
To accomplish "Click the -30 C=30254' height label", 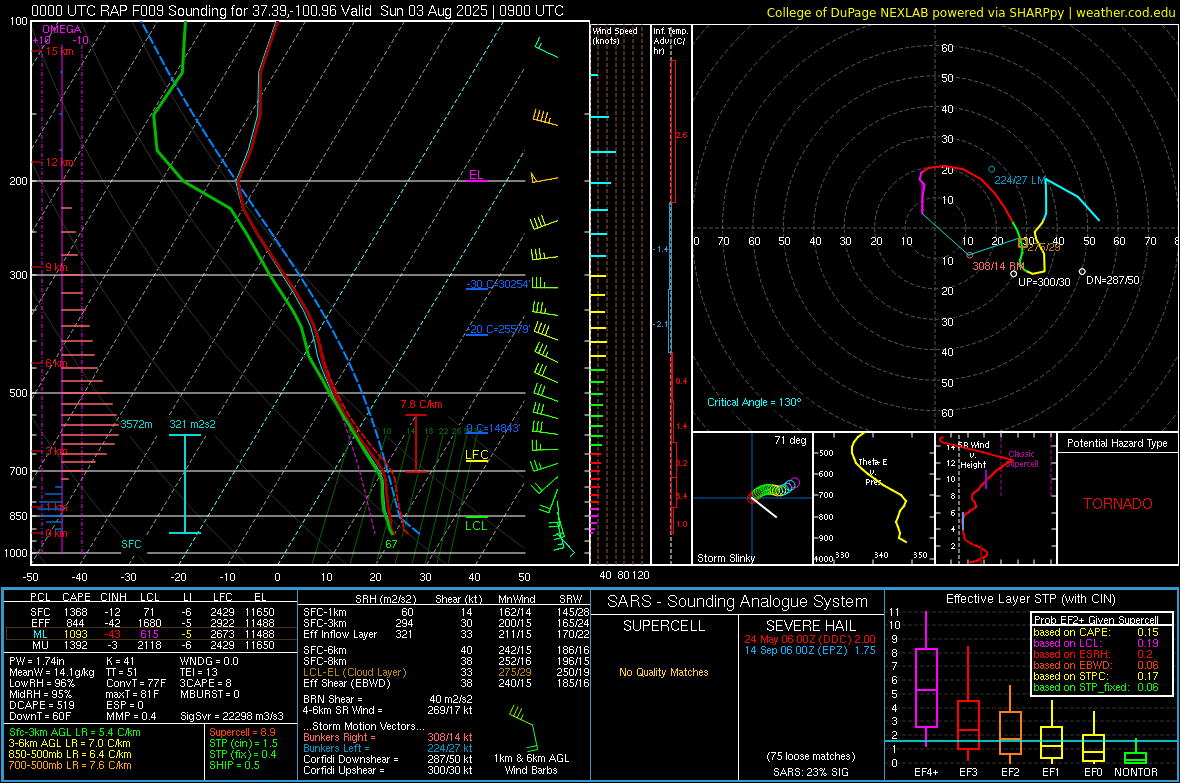I will [x=497, y=284].
